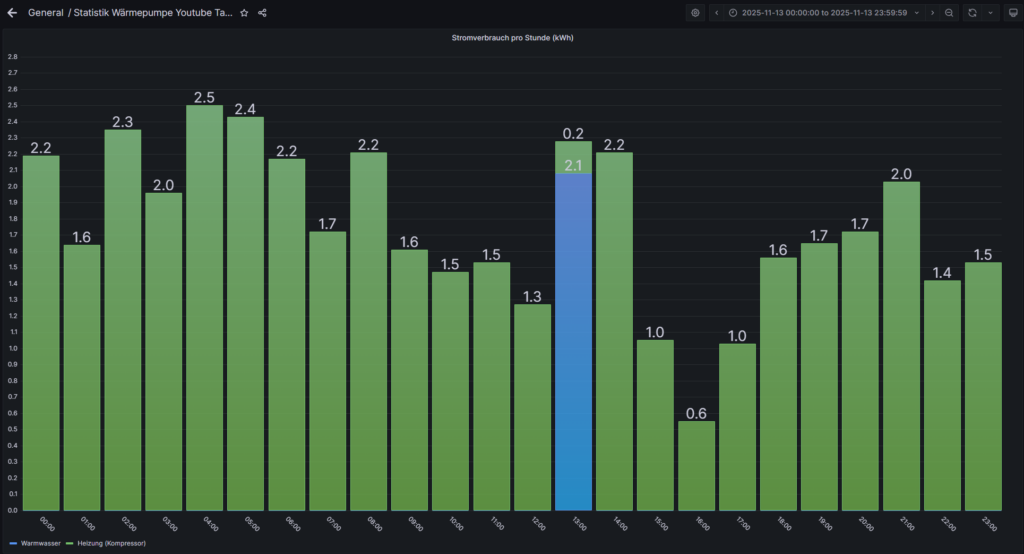Refresh the dashboard
The width and height of the screenshot is (1024, 554).
[x=971, y=13]
